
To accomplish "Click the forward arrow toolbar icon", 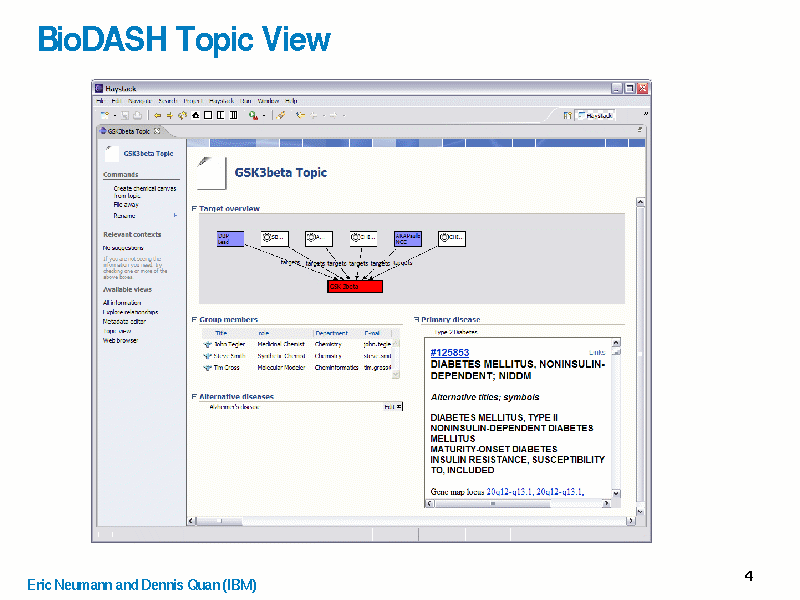I will pyautogui.click(x=169, y=115).
